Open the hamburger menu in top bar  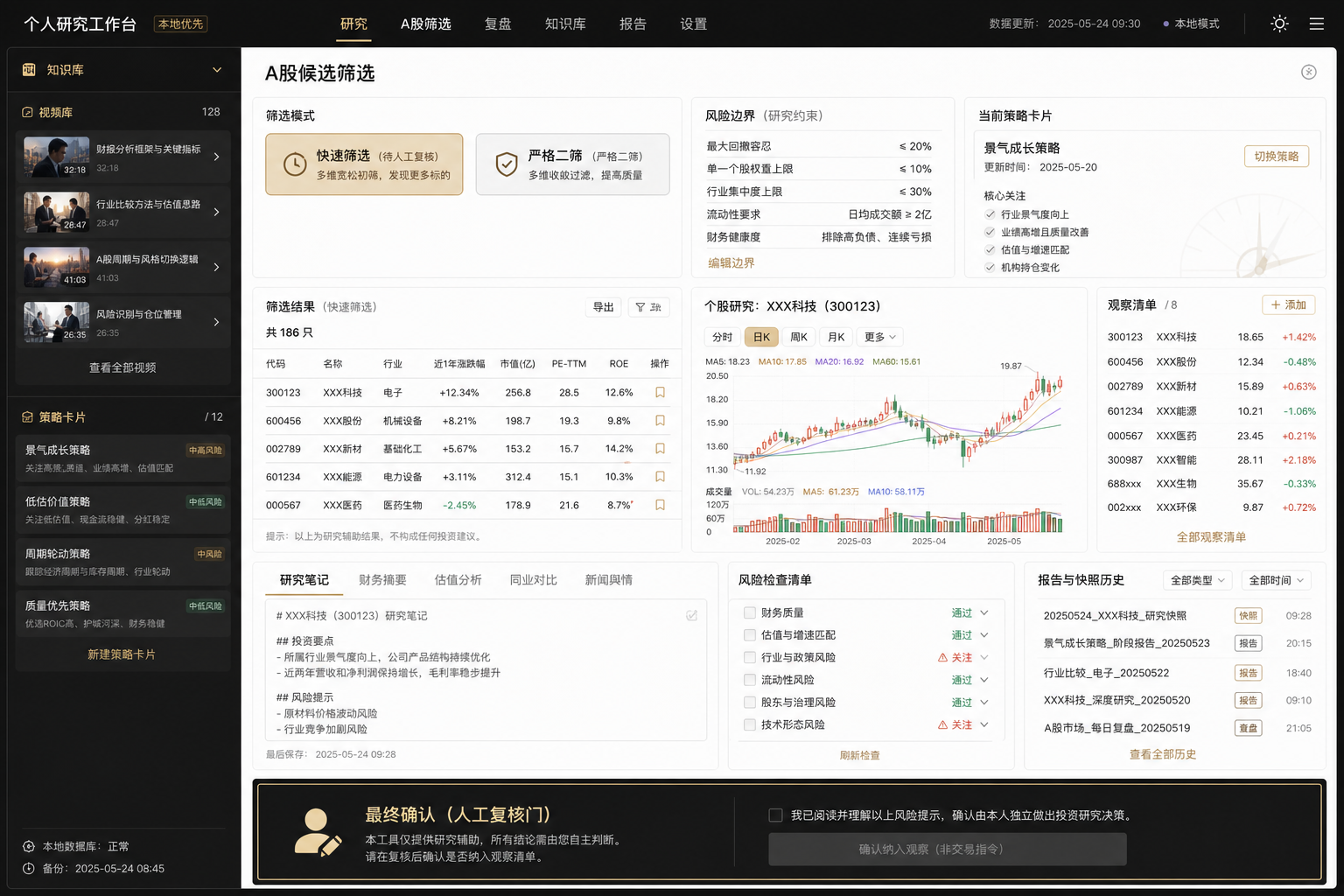(1316, 24)
